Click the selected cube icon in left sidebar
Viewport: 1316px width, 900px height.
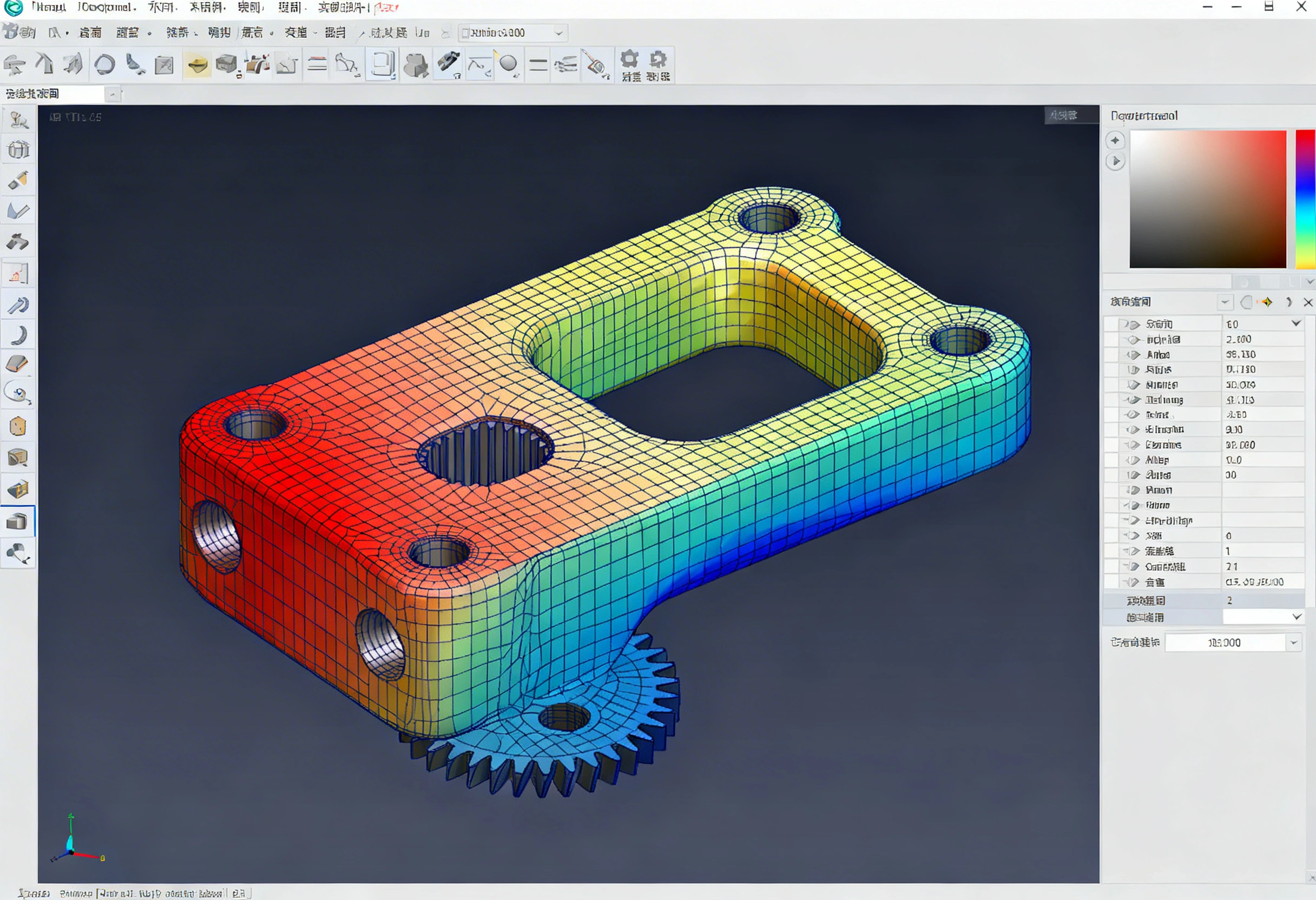(17, 521)
